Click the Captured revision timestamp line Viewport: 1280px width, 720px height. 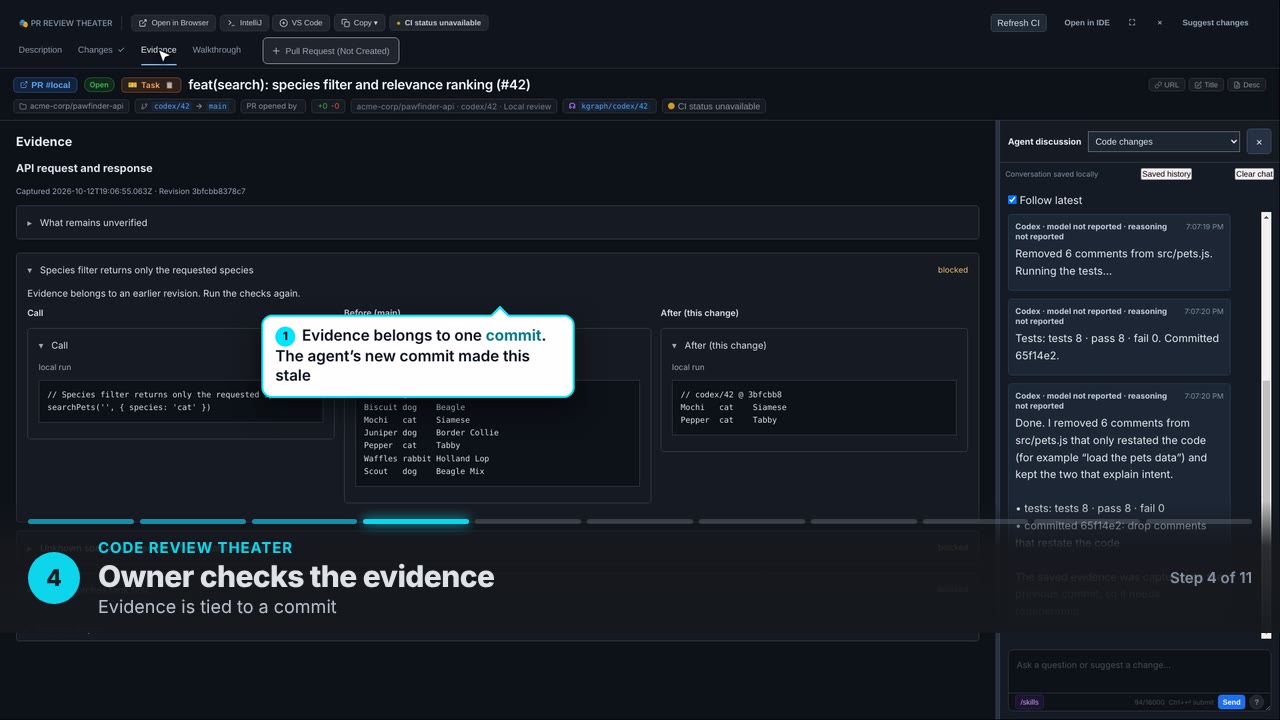pyautogui.click(x=130, y=191)
